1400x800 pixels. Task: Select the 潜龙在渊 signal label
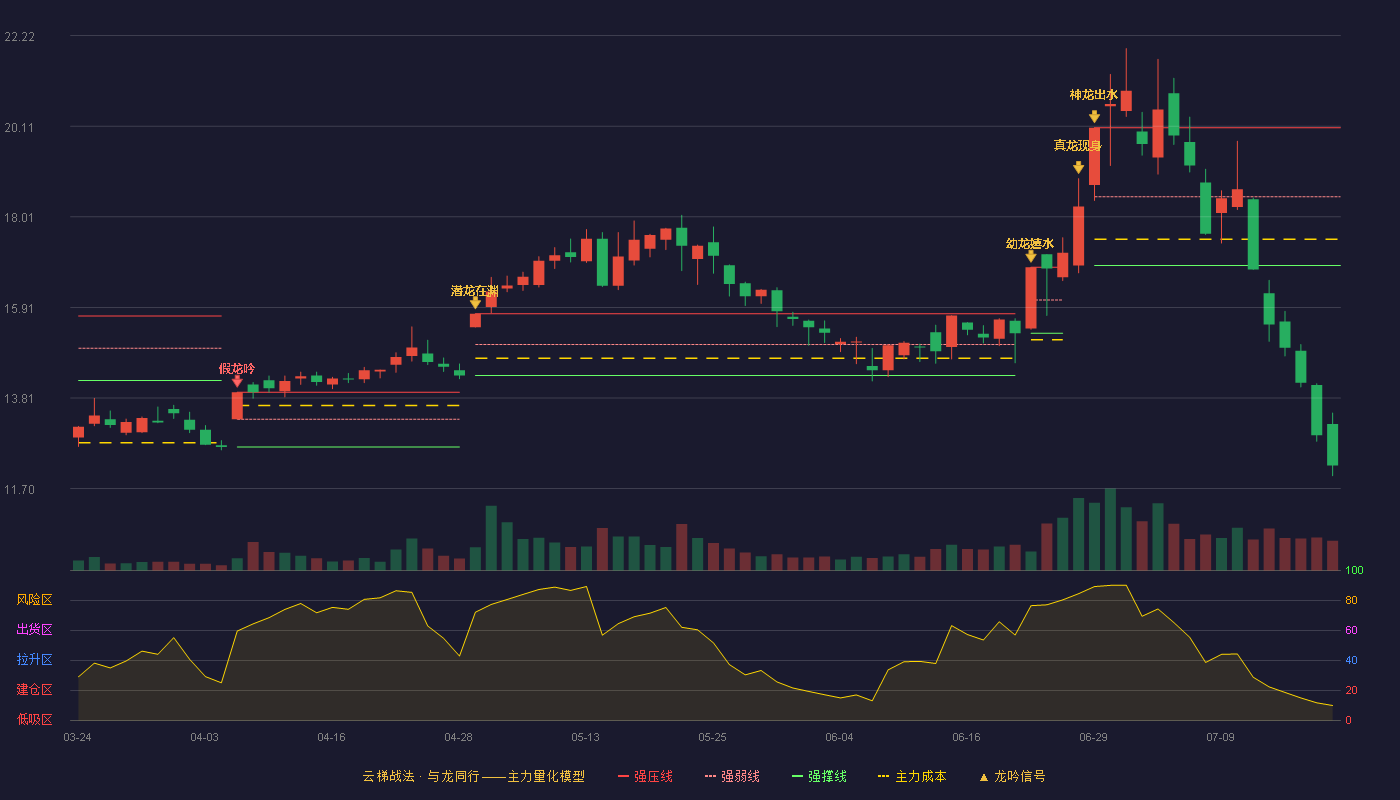[x=475, y=291]
